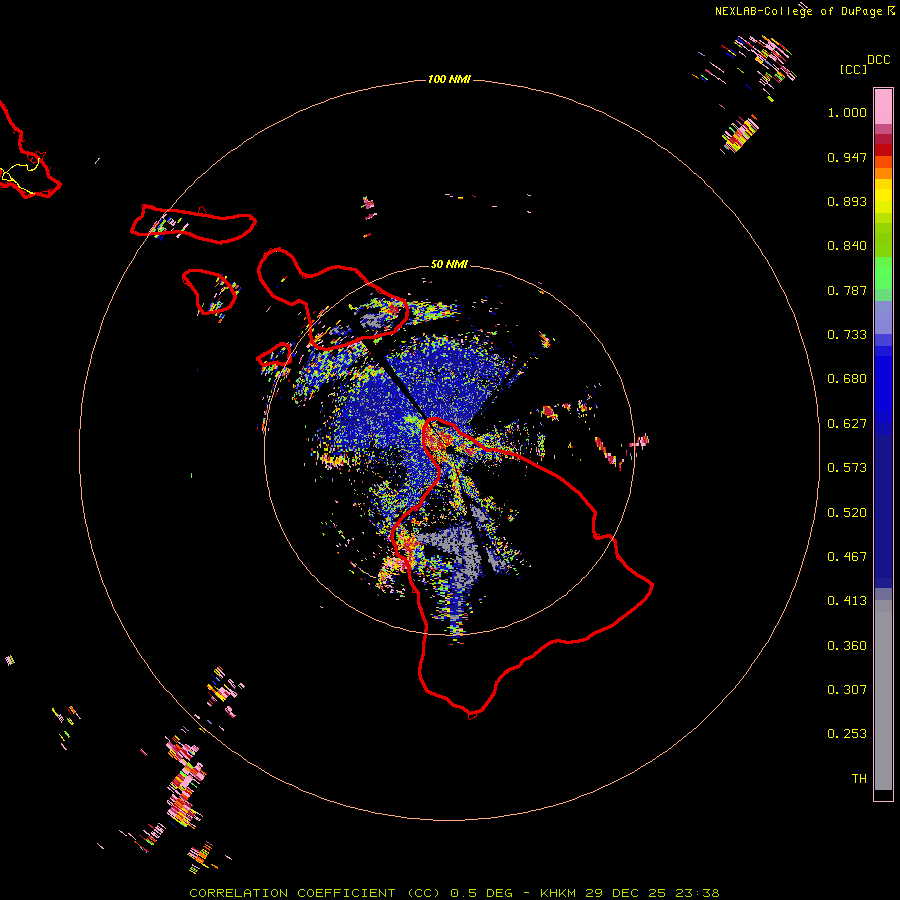Click the 0.893 scale value
The height and width of the screenshot is (900, 900).
847,201
